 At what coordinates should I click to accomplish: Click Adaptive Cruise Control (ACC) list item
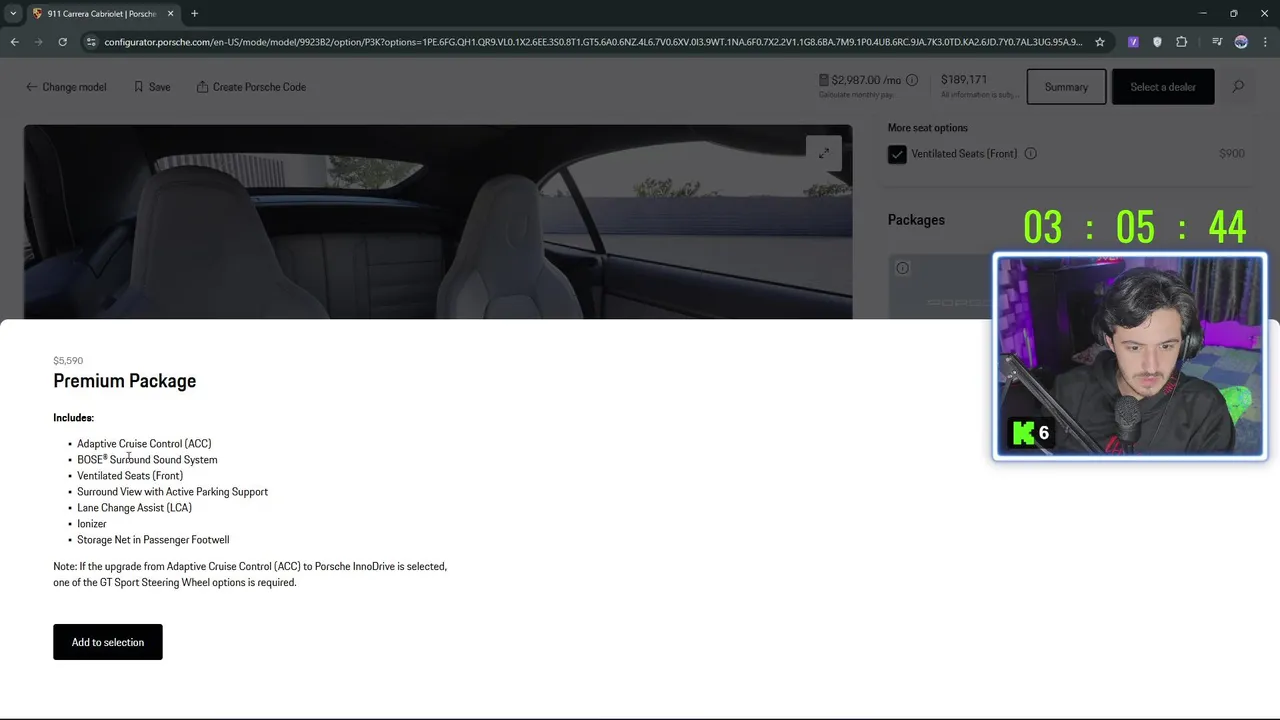144,444
